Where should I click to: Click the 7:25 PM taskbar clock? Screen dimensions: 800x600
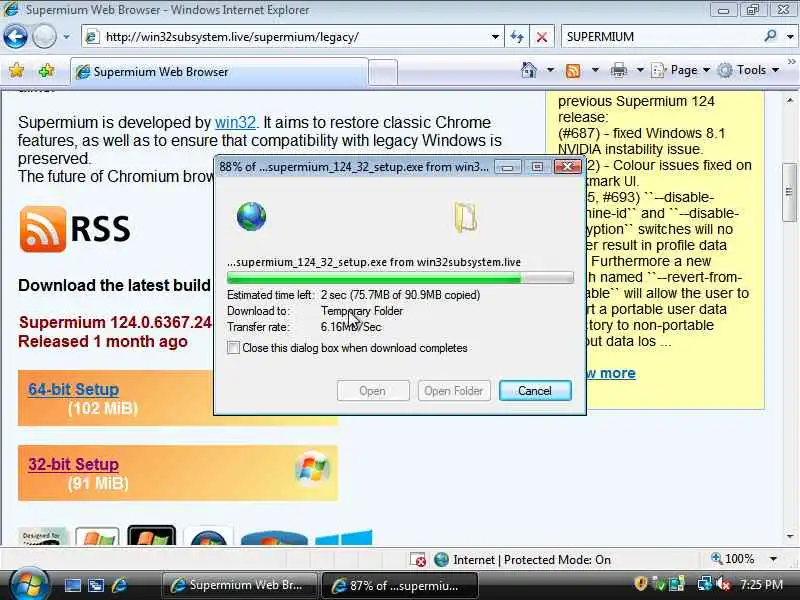761,585
